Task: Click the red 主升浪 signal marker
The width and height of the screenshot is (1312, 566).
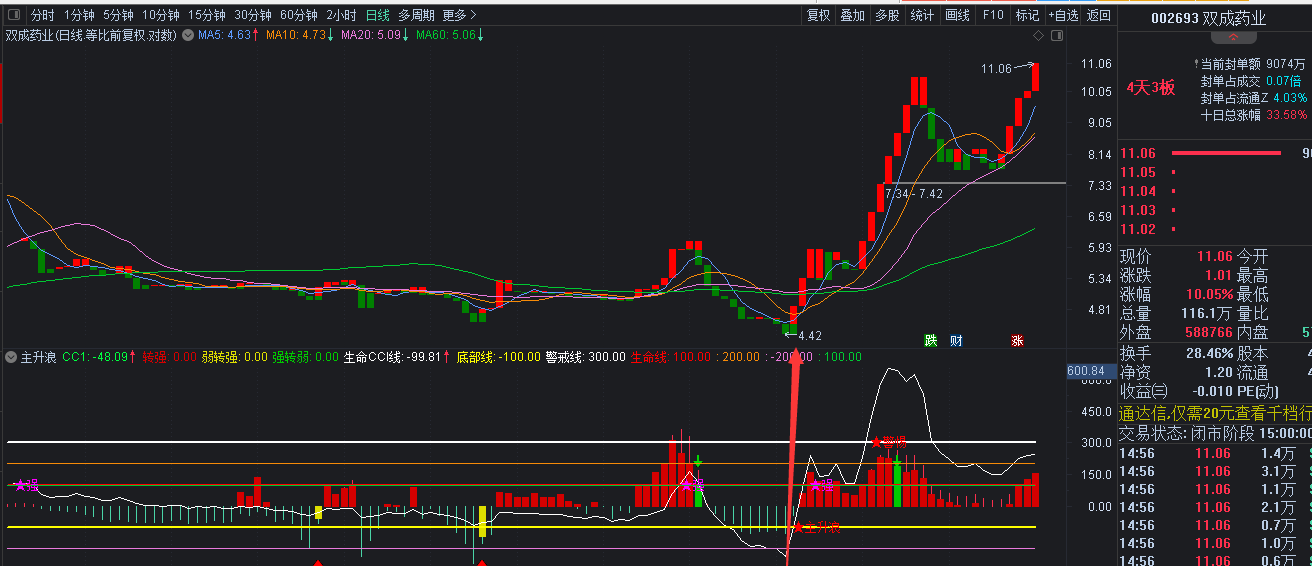Action: coord(815,527)
